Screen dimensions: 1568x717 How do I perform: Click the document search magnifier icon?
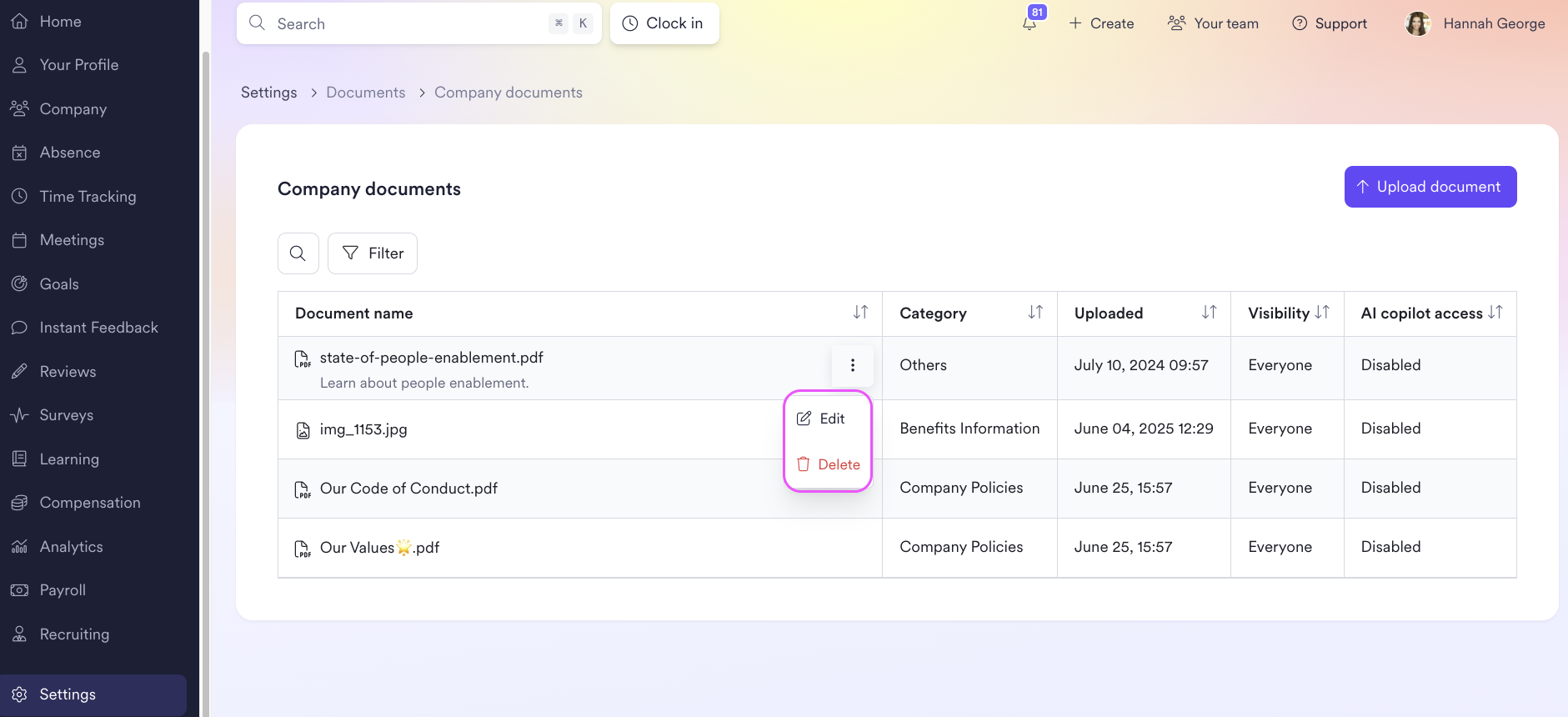(298, 253)
